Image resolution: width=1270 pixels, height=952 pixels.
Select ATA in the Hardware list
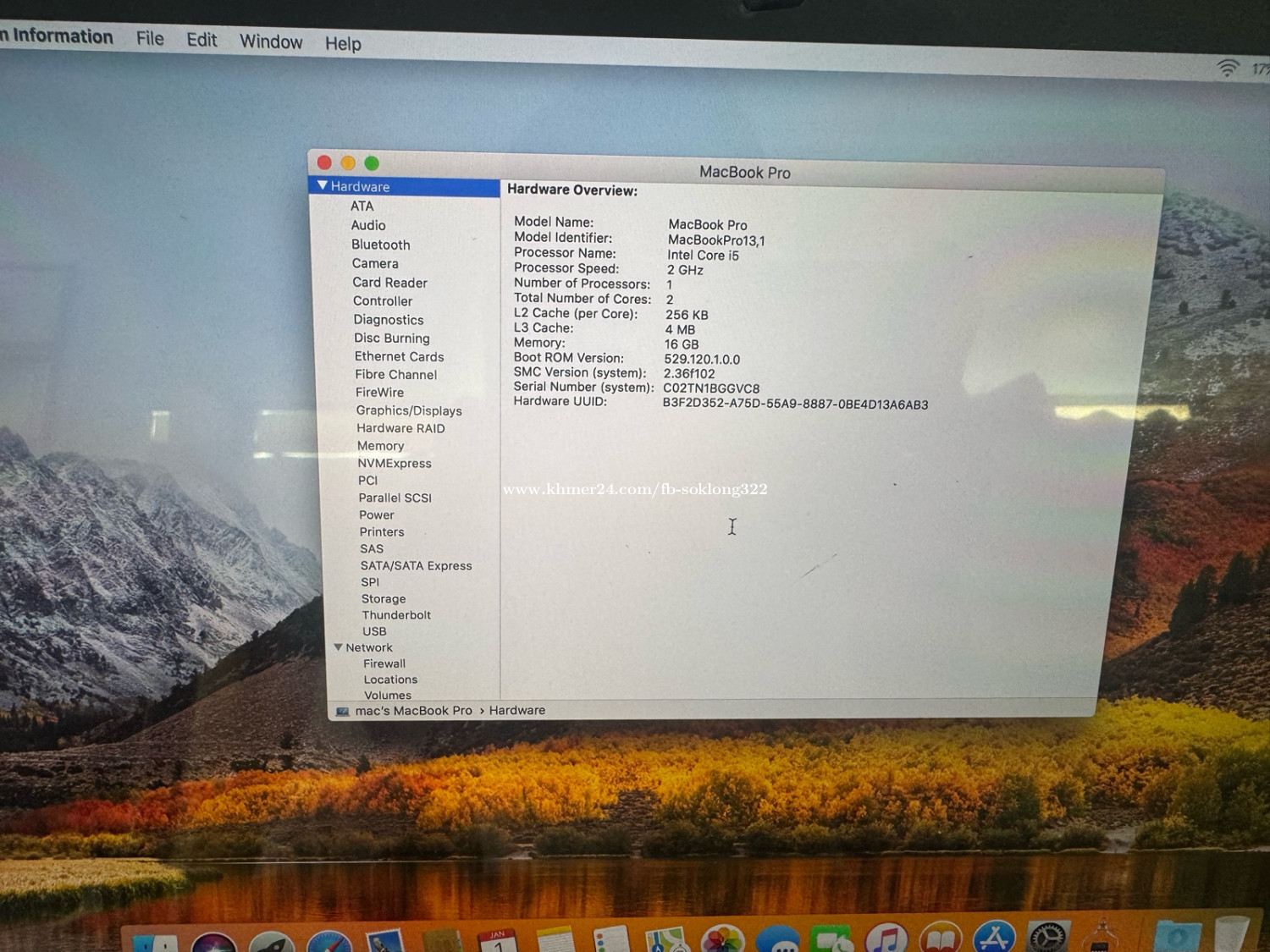(x=362, y=206)
